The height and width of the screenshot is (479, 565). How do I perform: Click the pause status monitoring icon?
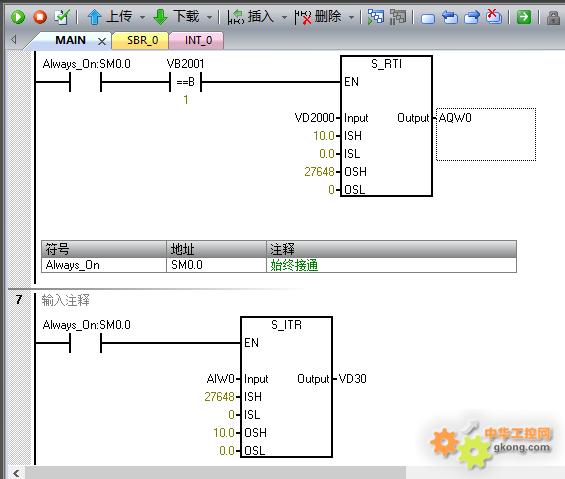[x=398, y=17]
